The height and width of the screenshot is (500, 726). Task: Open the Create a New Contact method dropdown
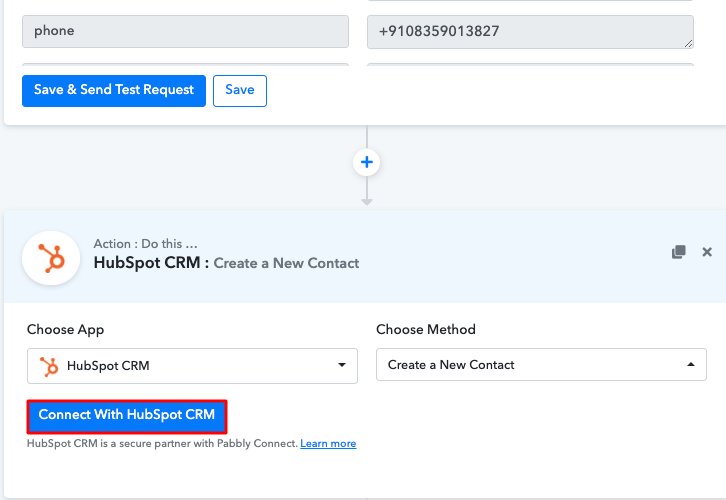click(x=541, y=365)
